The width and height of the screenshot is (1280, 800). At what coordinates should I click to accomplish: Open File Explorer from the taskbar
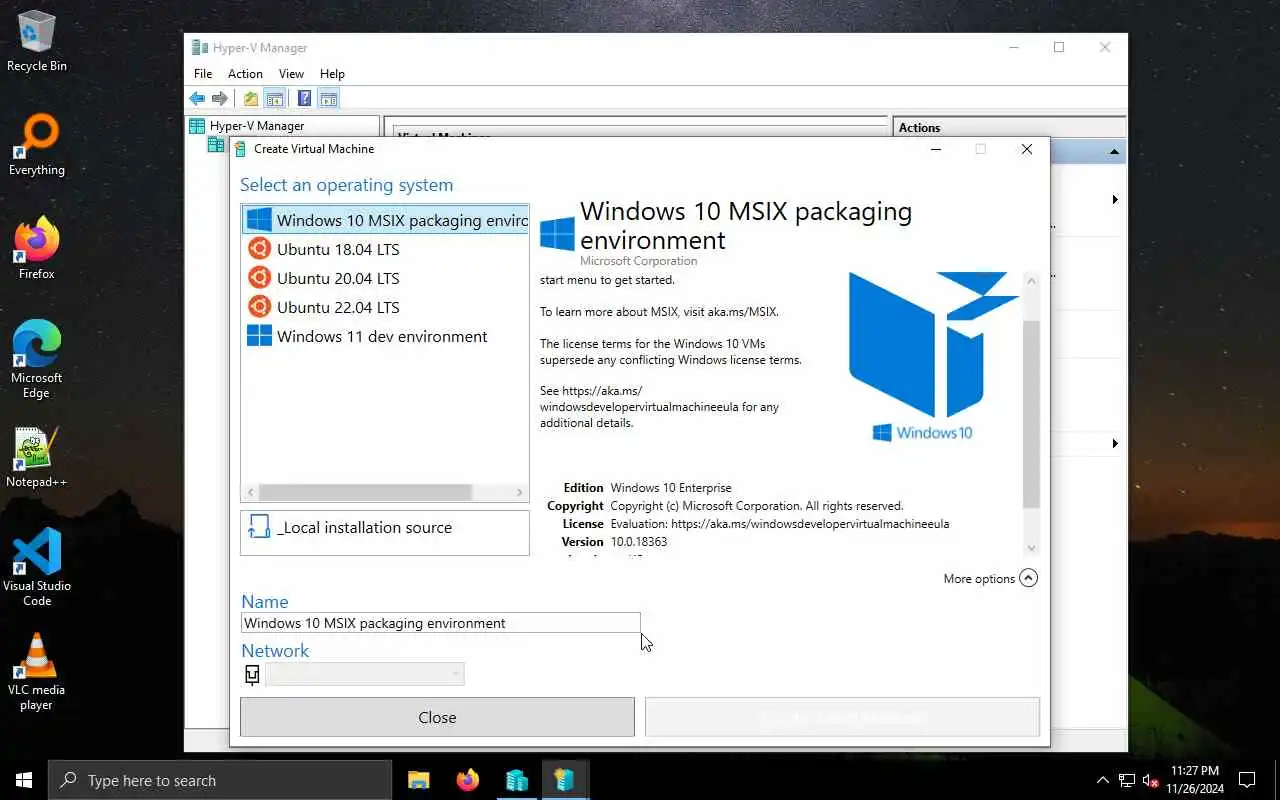tap(419, 780)
